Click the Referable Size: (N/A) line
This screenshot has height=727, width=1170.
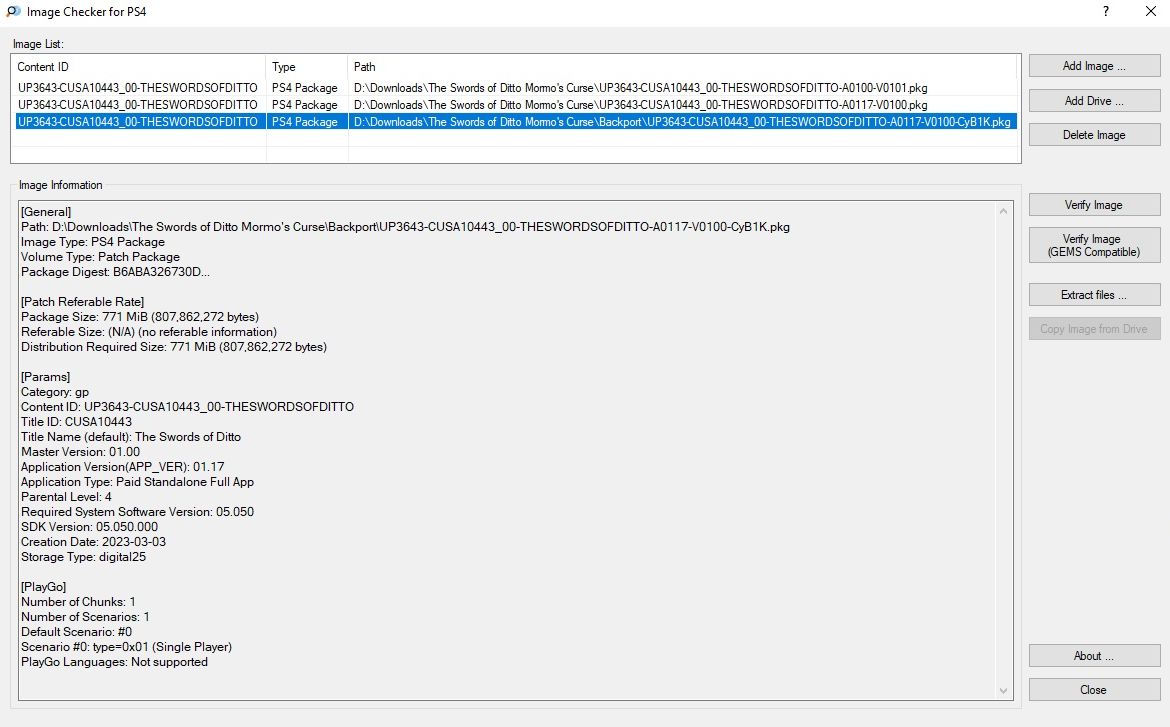tap(148, 332)
